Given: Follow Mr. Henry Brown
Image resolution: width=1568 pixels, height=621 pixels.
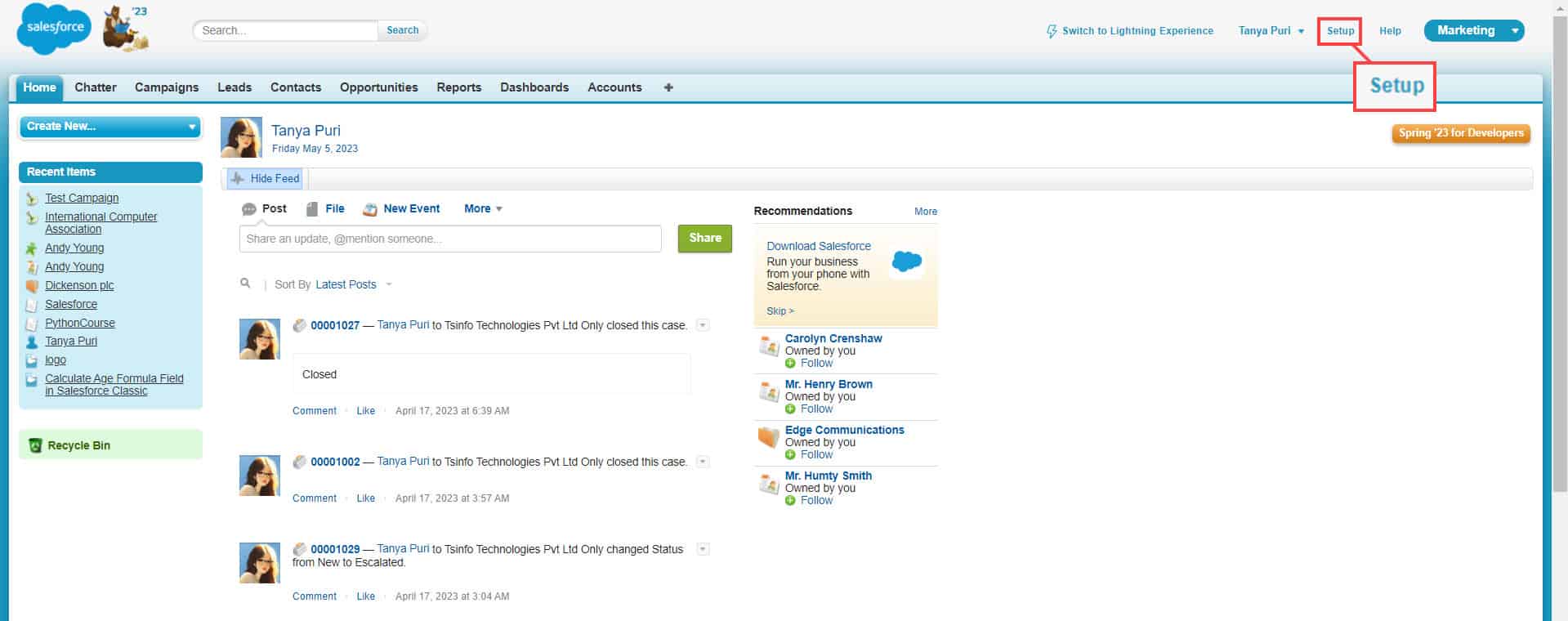Looking at the screenshot, I should tap(816, 409).
